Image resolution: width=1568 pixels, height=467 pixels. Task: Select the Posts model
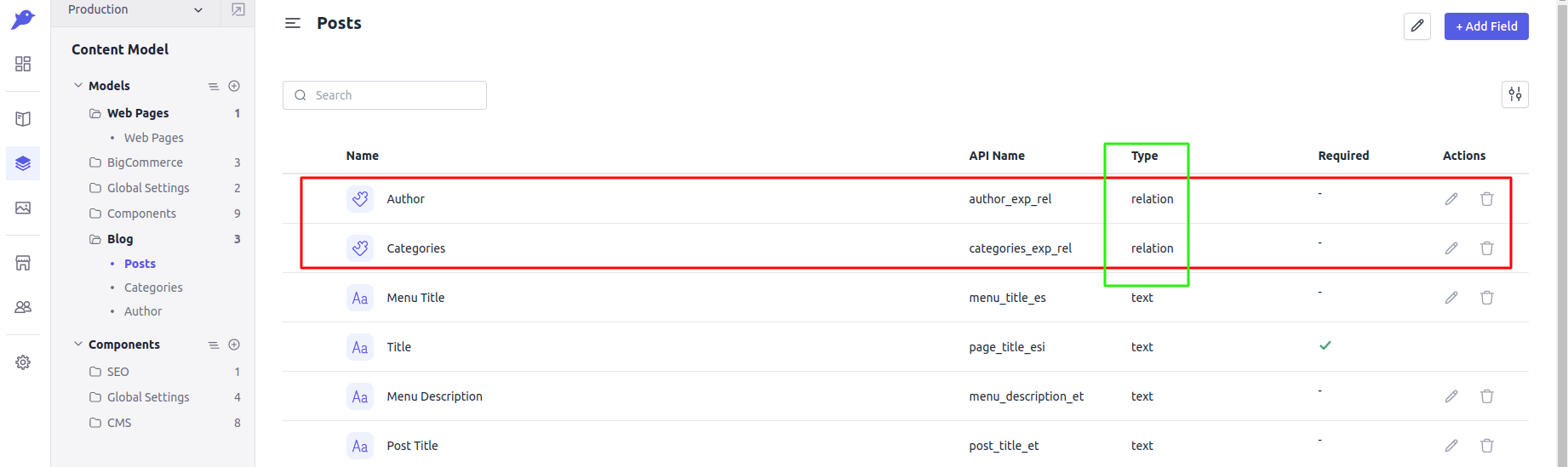pyautogui.click(x=140, y=264)
